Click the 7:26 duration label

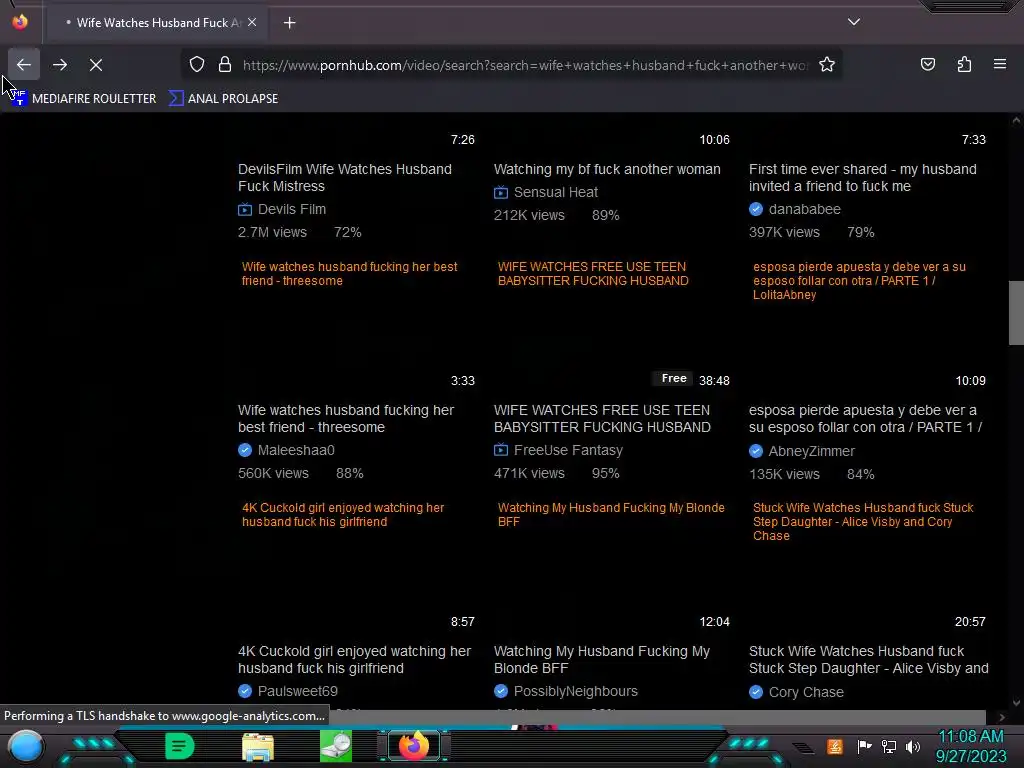tap(462, 140)
